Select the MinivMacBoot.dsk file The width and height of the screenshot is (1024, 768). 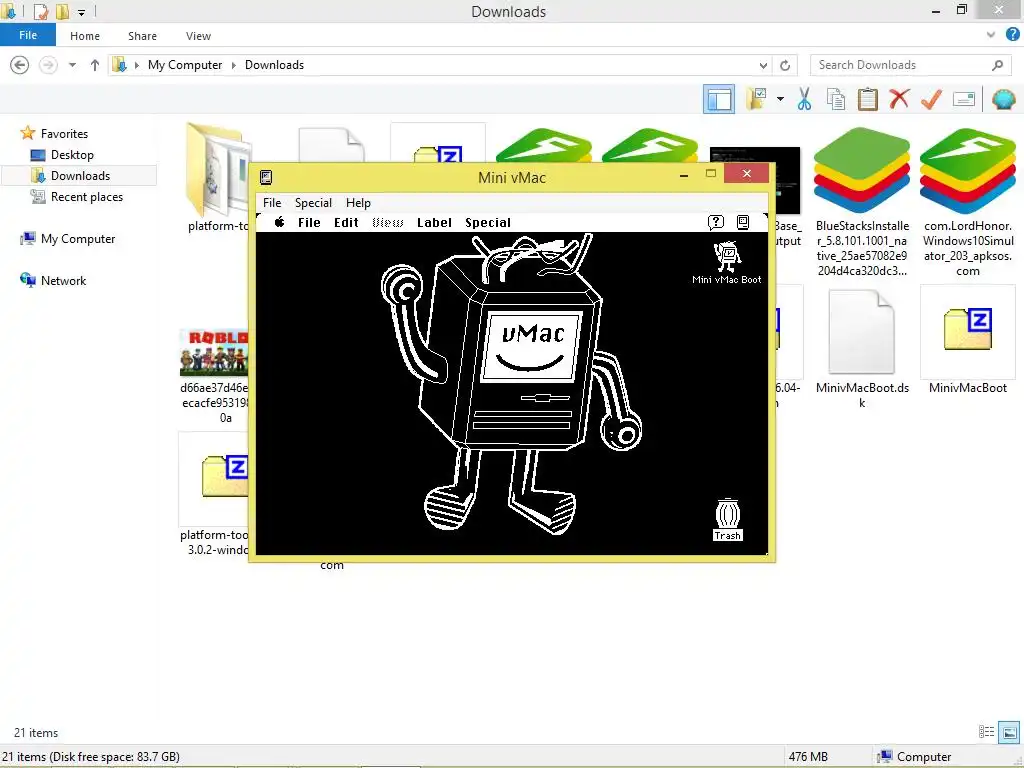point(862,349)
